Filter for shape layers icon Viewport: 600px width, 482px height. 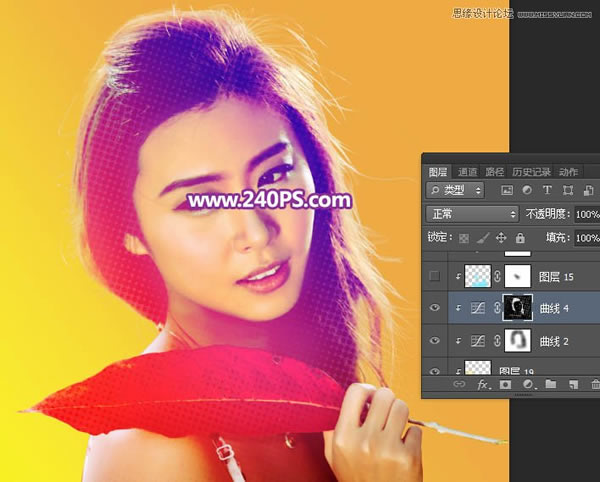tap(567, 190)
